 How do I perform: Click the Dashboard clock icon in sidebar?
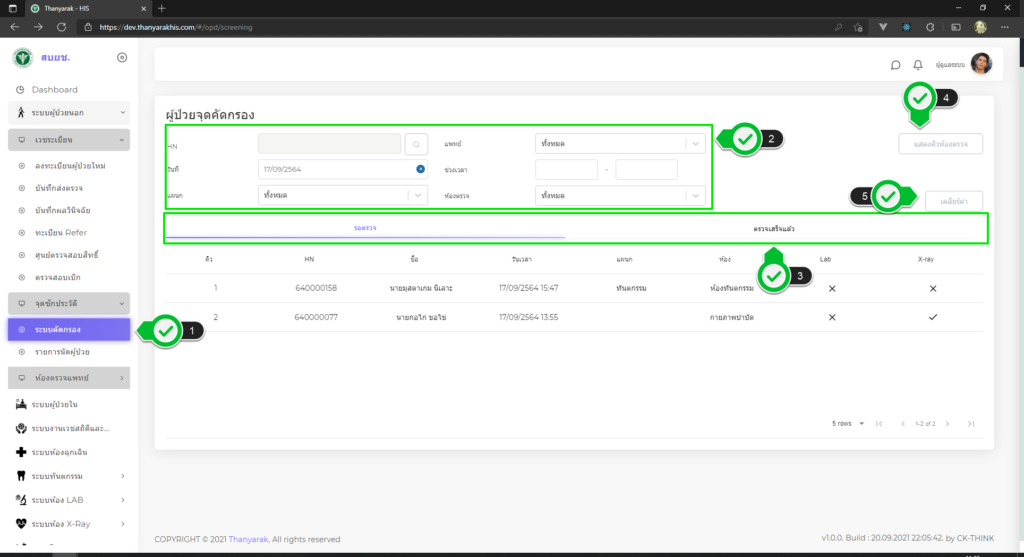tap(20, 90)
